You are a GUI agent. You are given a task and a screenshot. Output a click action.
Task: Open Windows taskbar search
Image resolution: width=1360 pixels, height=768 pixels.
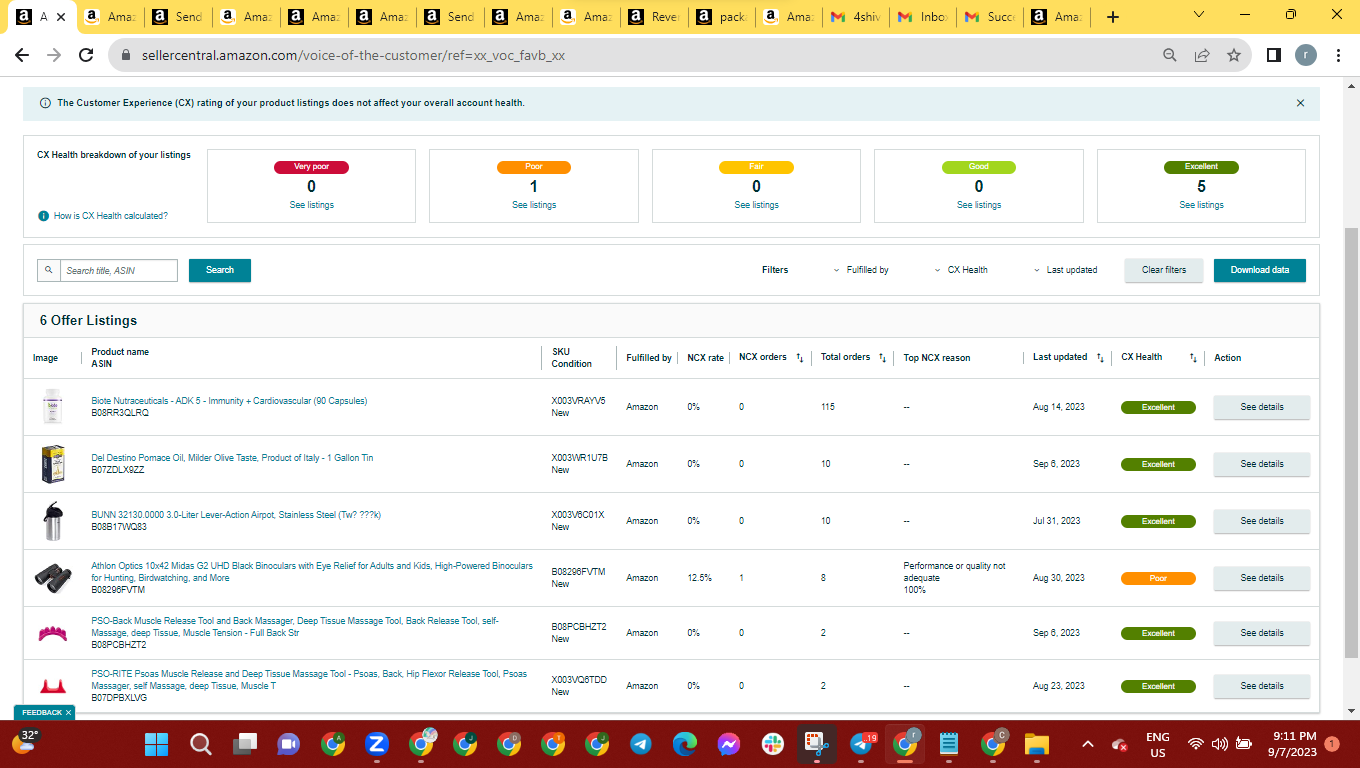pos(201,744)
